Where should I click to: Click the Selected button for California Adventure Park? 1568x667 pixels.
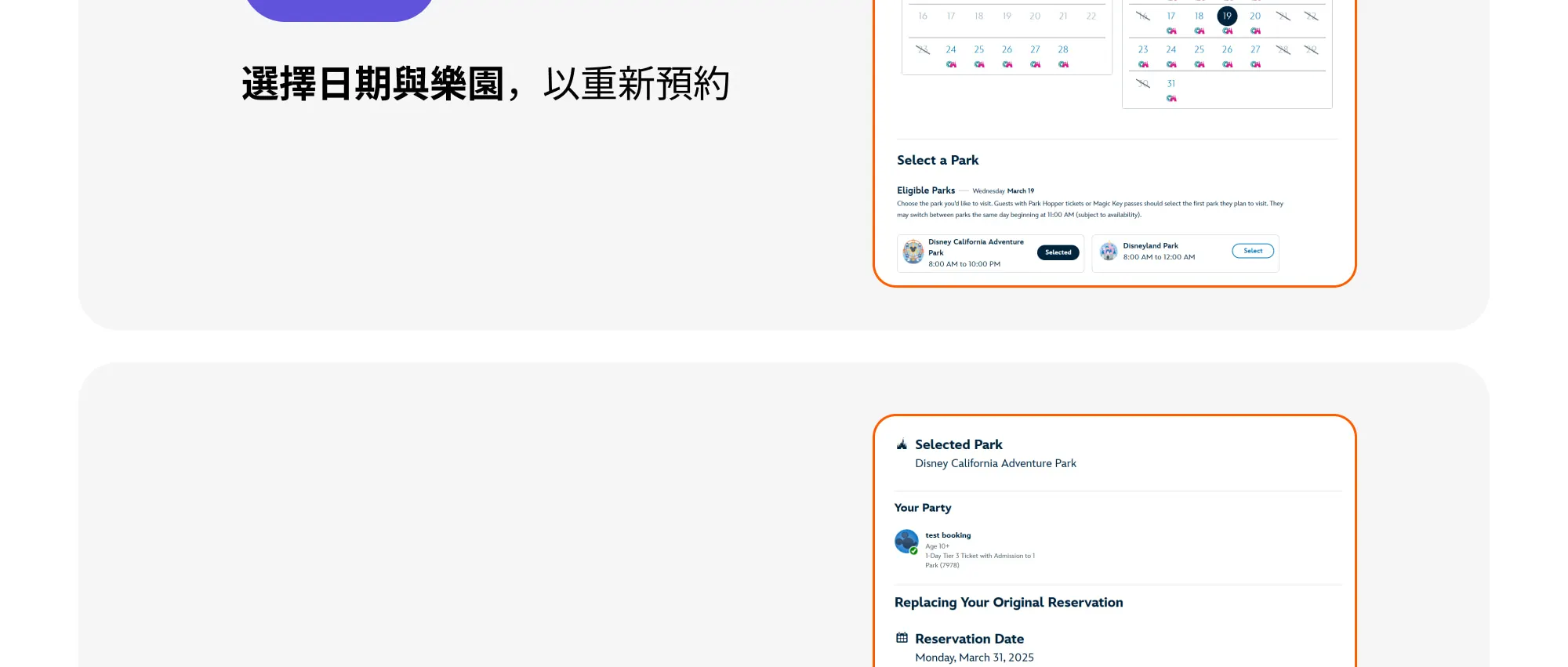pyautogui.click(x=1058, y=252)
